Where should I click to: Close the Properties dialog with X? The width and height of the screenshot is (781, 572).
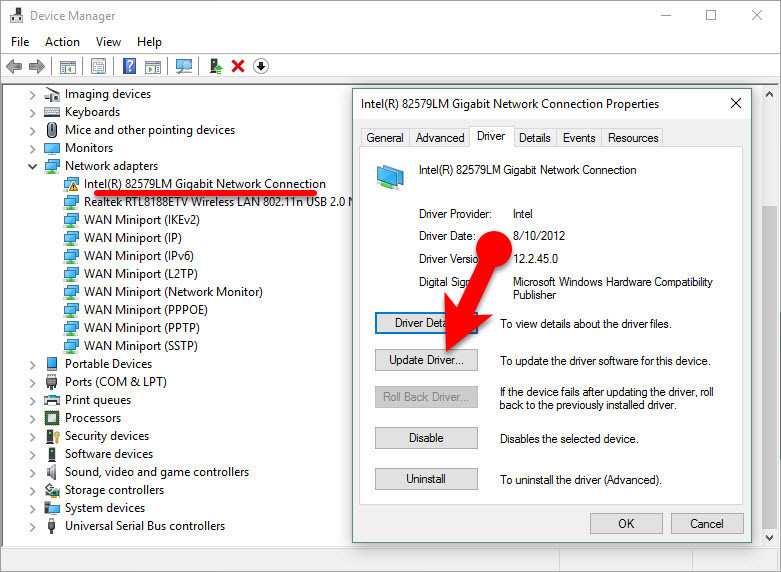pyautogui.click(x=736, y=103)
